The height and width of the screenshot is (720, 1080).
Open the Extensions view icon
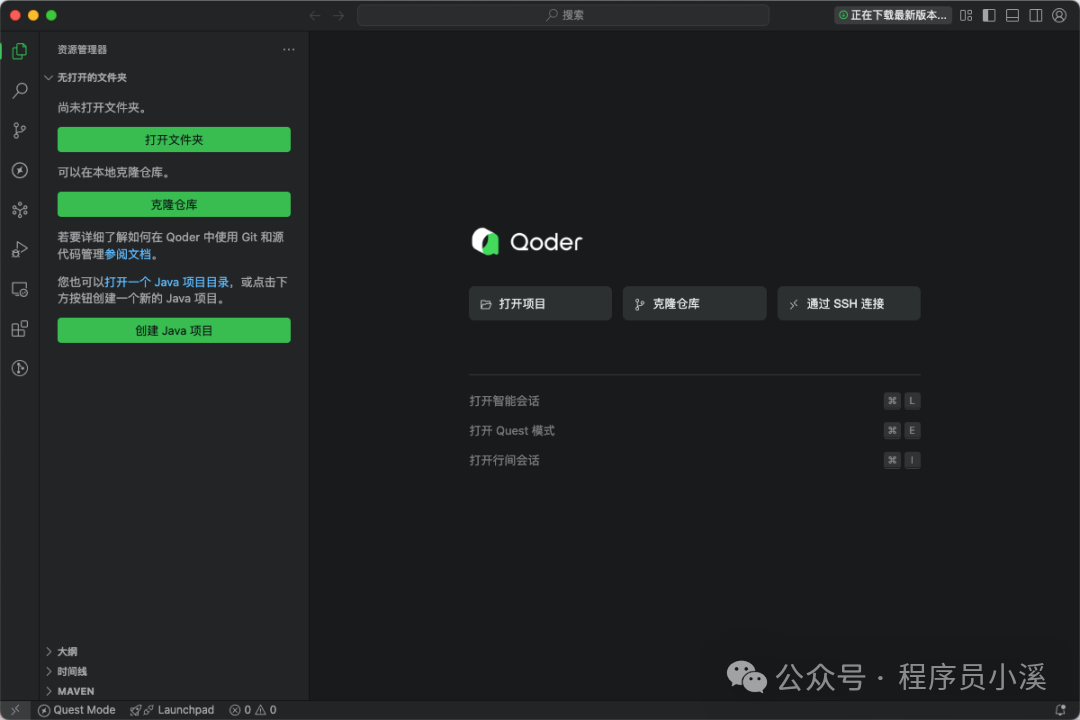point(19,329)
